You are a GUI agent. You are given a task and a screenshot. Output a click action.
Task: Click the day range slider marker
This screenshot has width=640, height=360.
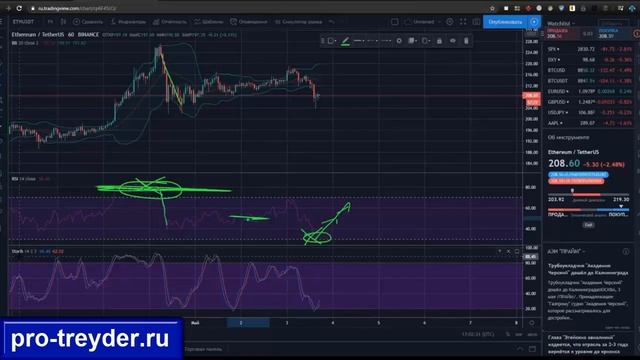pyautogui.click(x=572, y=191)
